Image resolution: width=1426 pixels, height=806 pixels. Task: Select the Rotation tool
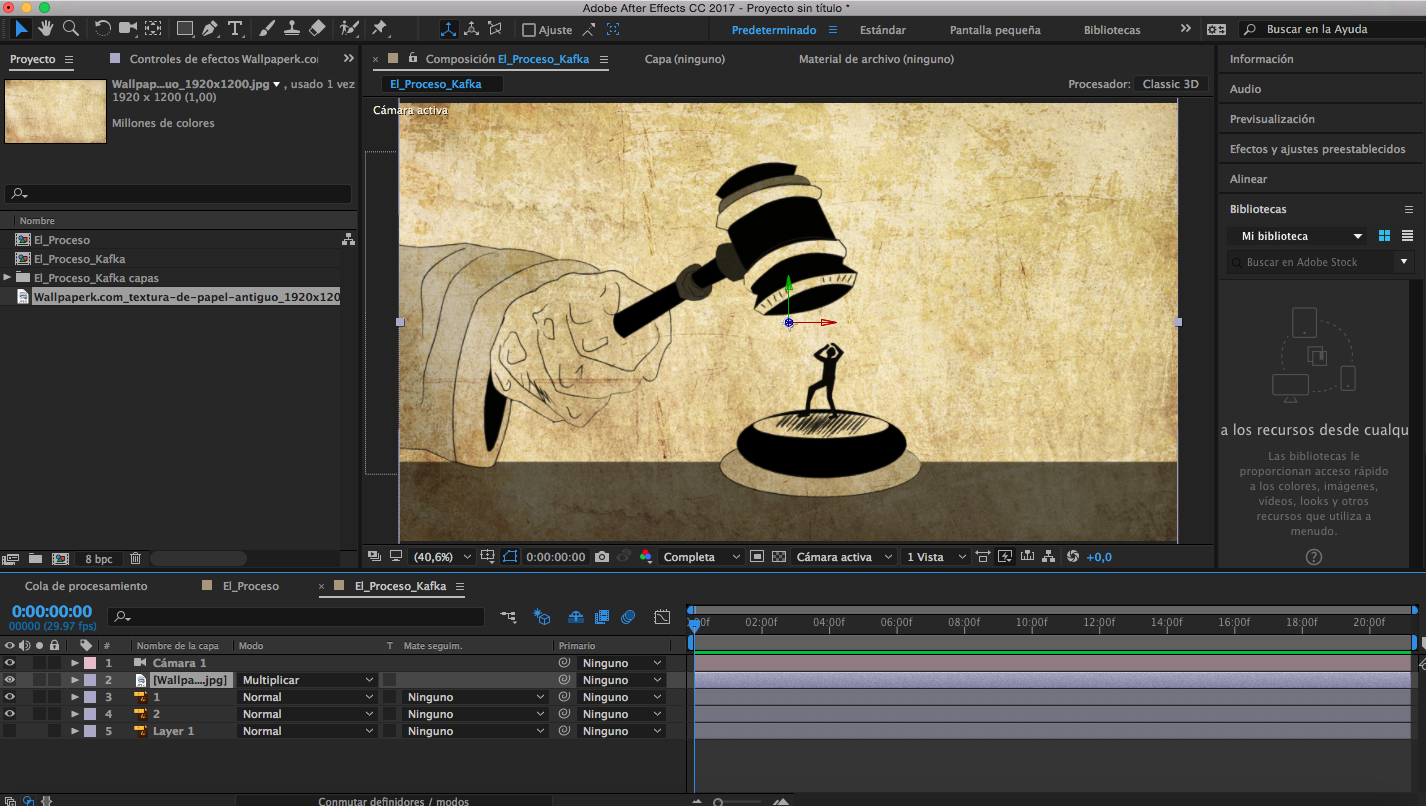click(x=103, y=29)
